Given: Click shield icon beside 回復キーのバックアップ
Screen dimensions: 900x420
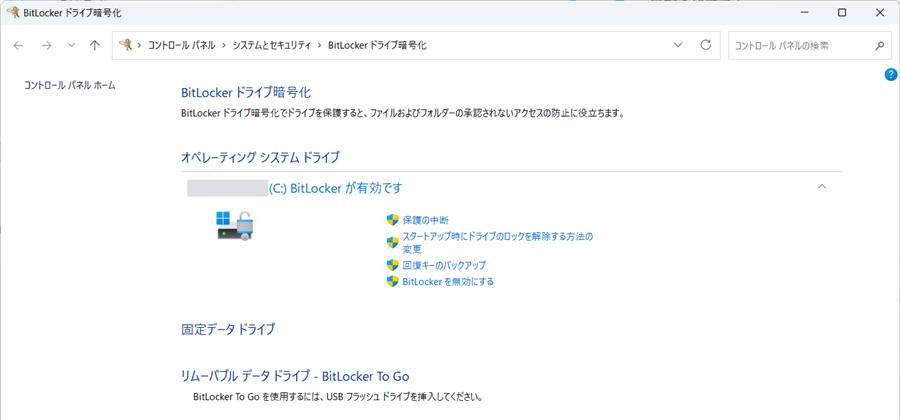Looking at the screenshot, I should tap(393, 265).
